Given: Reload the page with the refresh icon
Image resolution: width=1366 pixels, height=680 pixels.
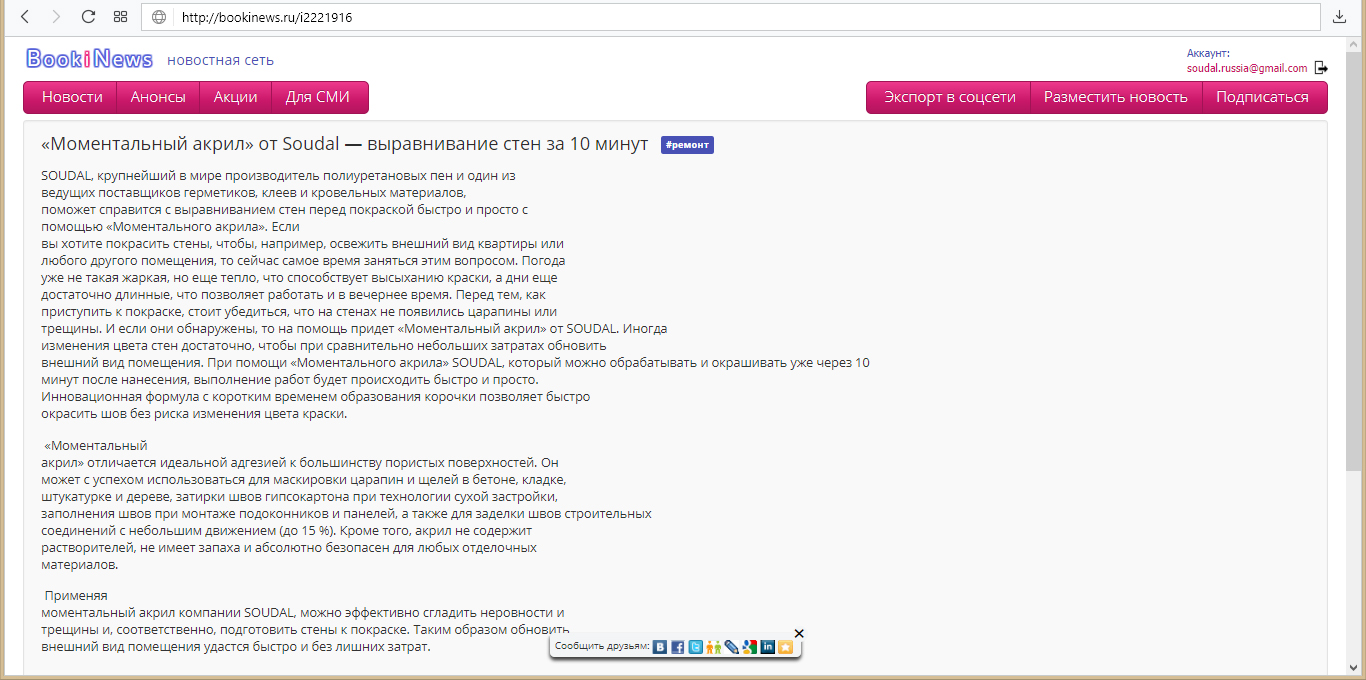Looking at the screenshot, I should tap(88, 17).
